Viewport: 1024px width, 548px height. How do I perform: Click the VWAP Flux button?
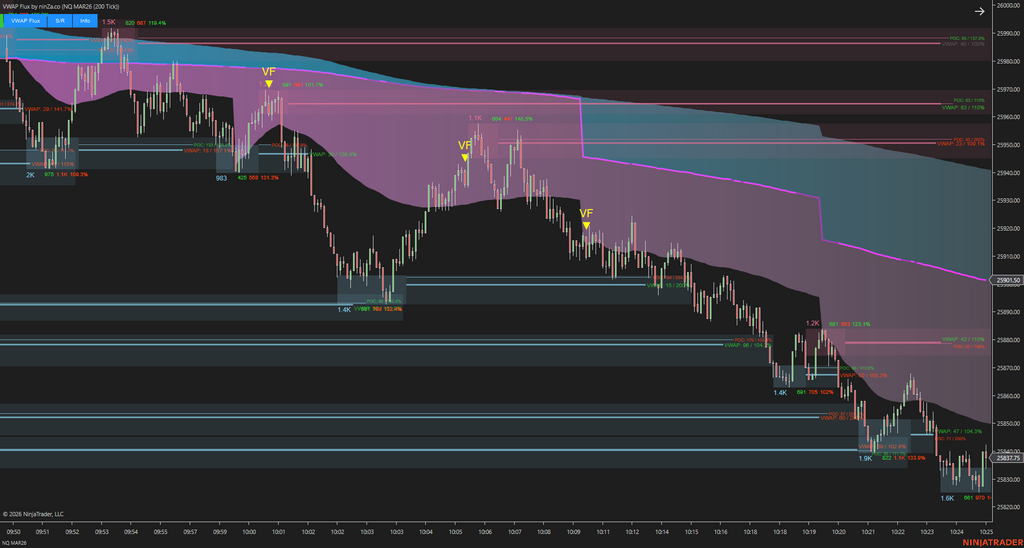click(x=25, y=21)
